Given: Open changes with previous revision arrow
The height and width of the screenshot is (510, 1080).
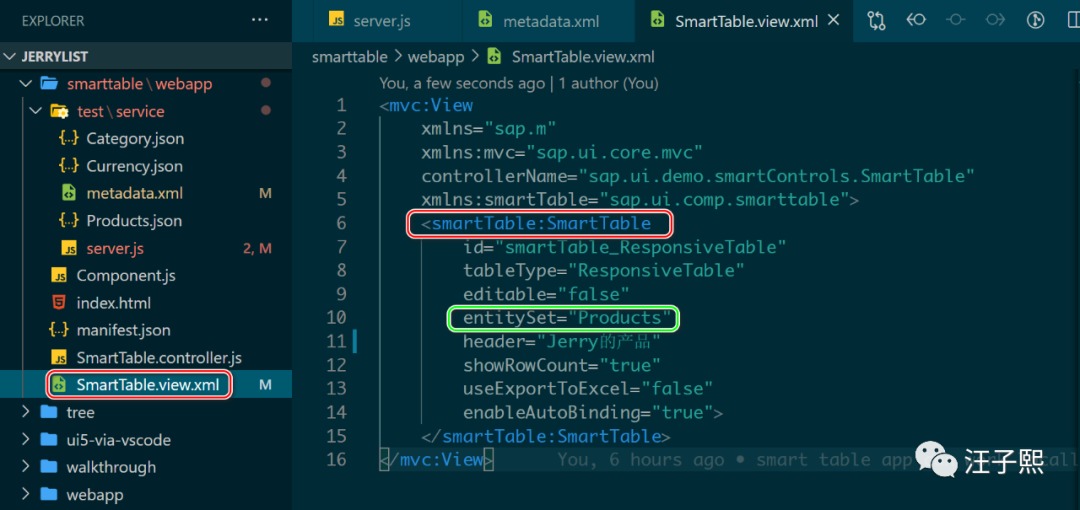Looking at the screenshot, I should click(x=916, y=20).
